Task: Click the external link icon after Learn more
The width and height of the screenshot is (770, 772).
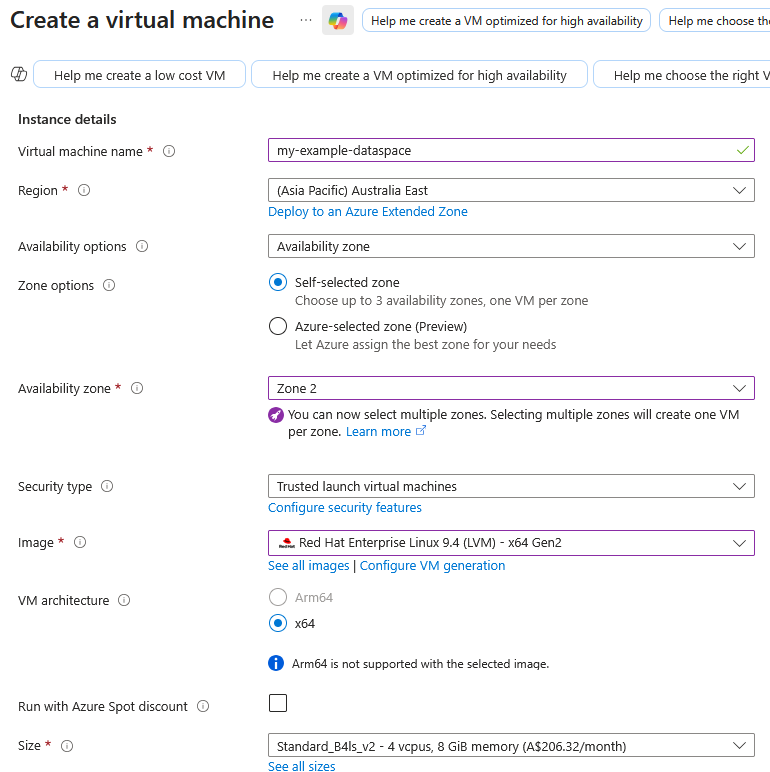Action: tap(421, 431)
